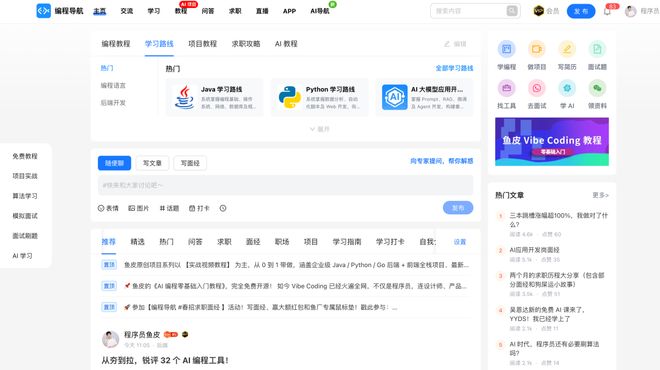Open 学习 in the top navigation
Image resolution: width=660 pixels, height=370 pixels.
tap(154, 11)
